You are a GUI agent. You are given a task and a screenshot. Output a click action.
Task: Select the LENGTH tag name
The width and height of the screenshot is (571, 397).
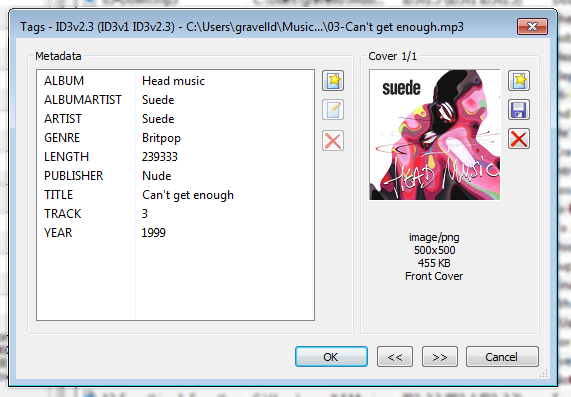pyautogui.click(x=66, y=157)
